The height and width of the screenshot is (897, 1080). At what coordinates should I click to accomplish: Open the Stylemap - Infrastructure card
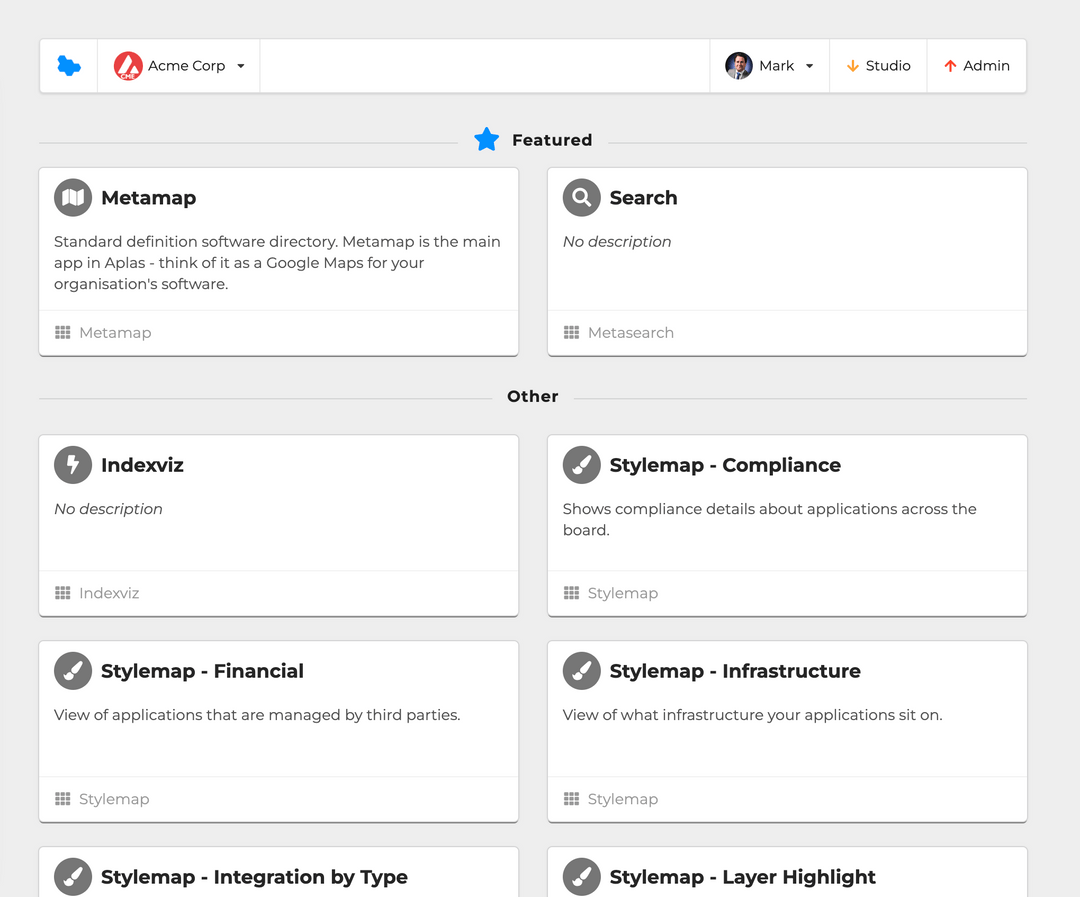(x=787, y=730)
